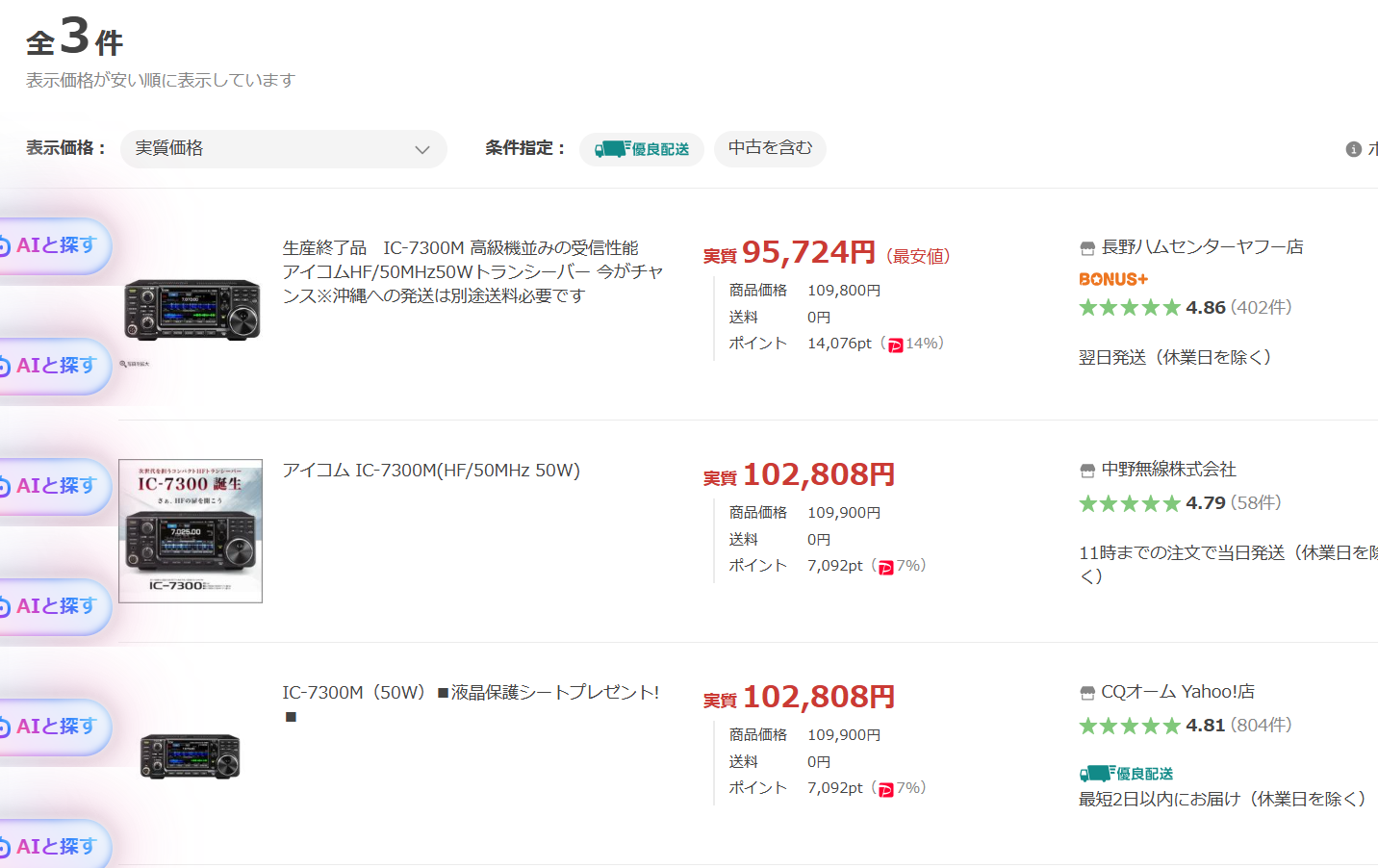The image size is (1378, 868).
Task: Click the PayPay icon next to 14%
Action: [x=895, y=345]
